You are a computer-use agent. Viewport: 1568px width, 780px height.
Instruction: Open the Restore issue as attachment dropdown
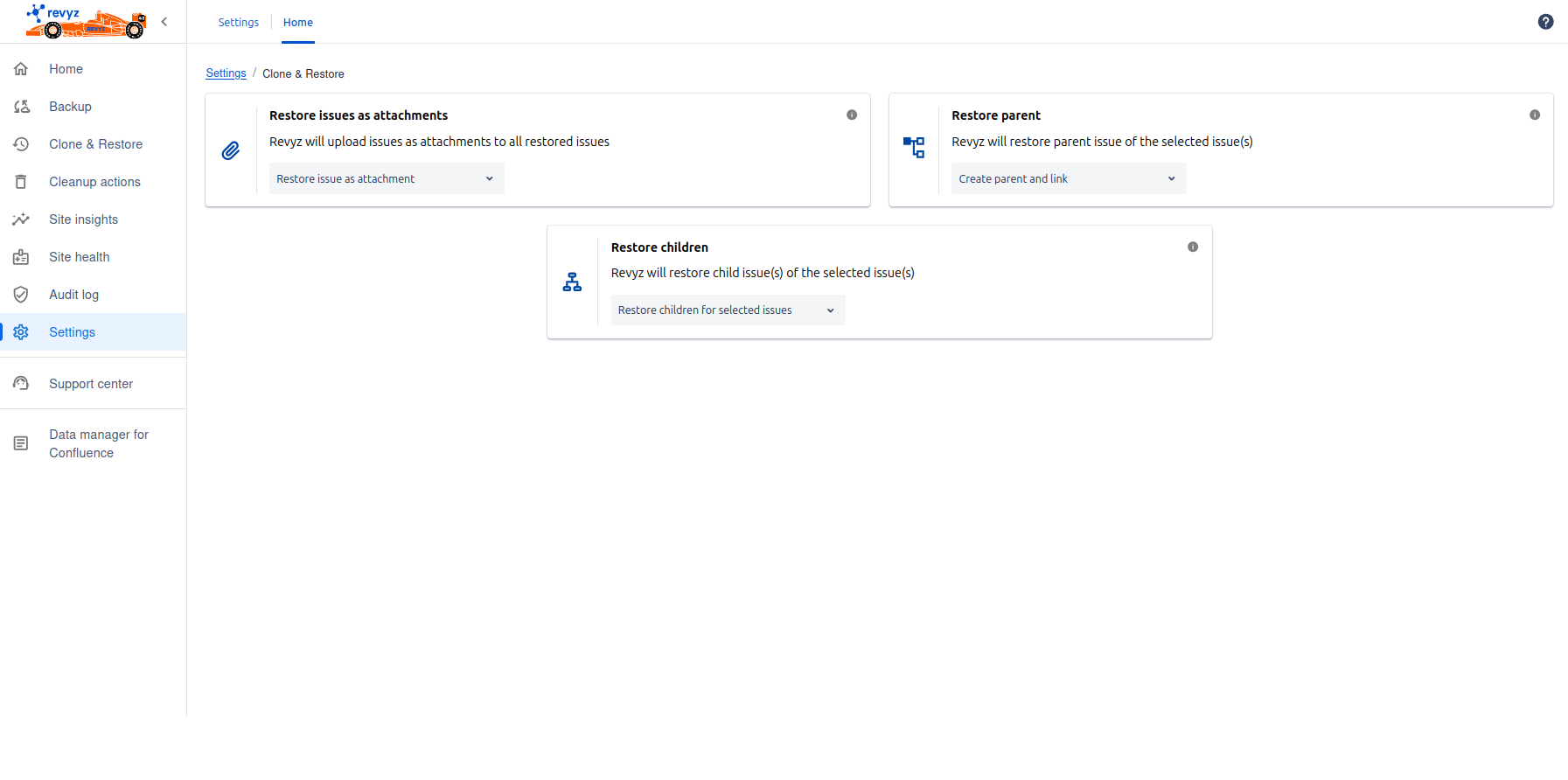tap(386, 178)
